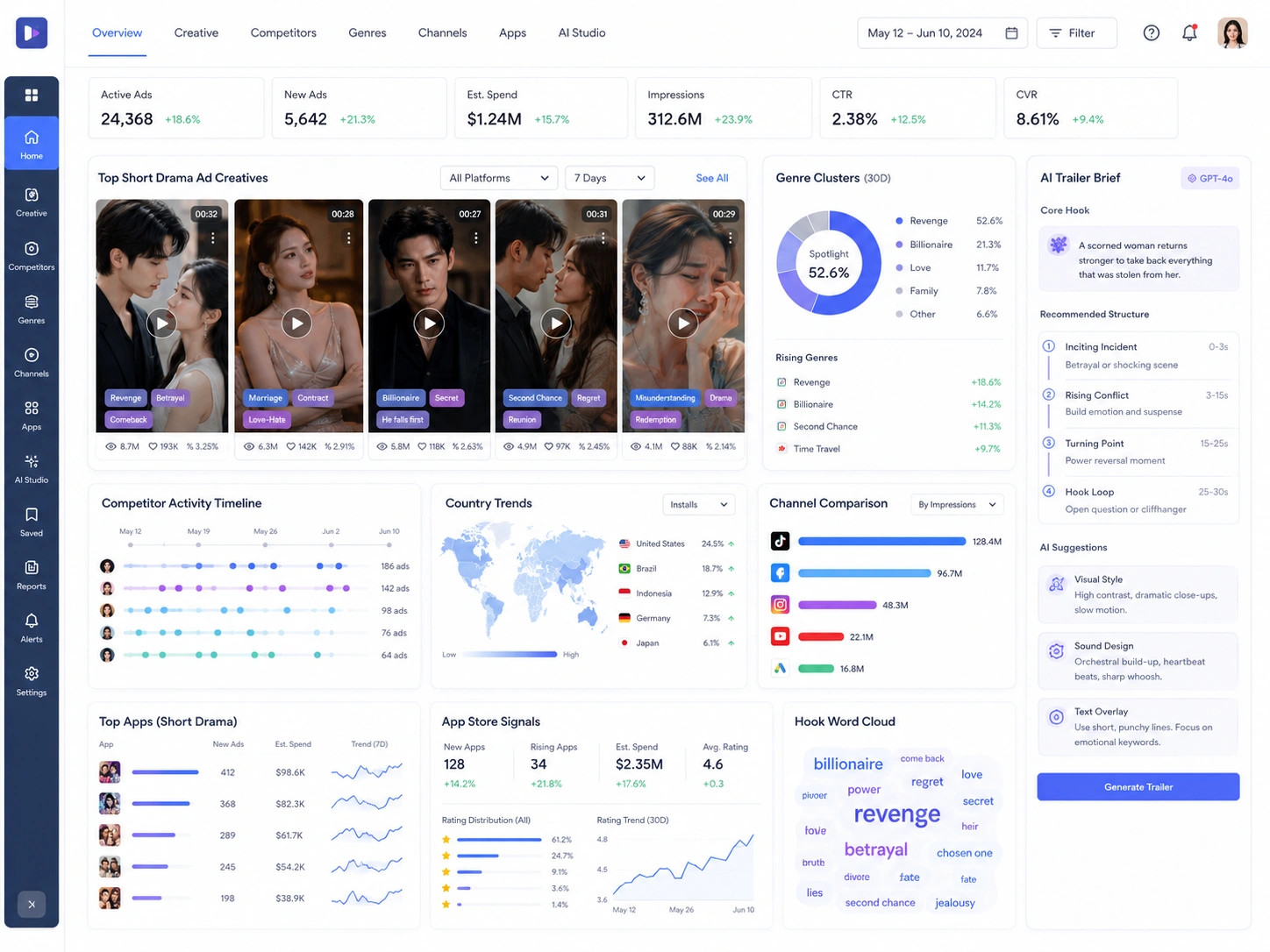Click the Comeback tag on first creative

tap(128, 420)
